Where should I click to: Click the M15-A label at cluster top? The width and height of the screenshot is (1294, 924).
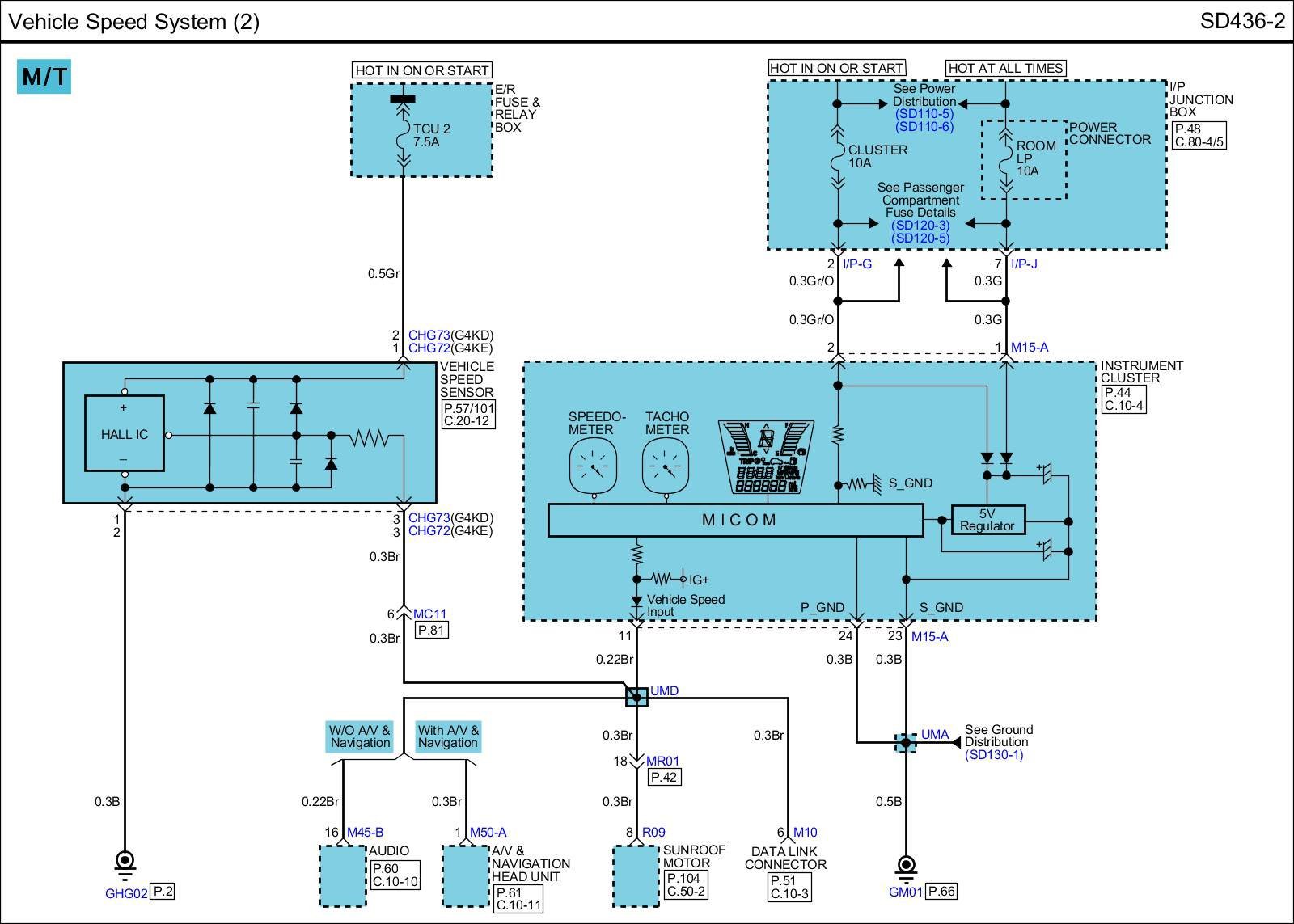(1030, 348)
